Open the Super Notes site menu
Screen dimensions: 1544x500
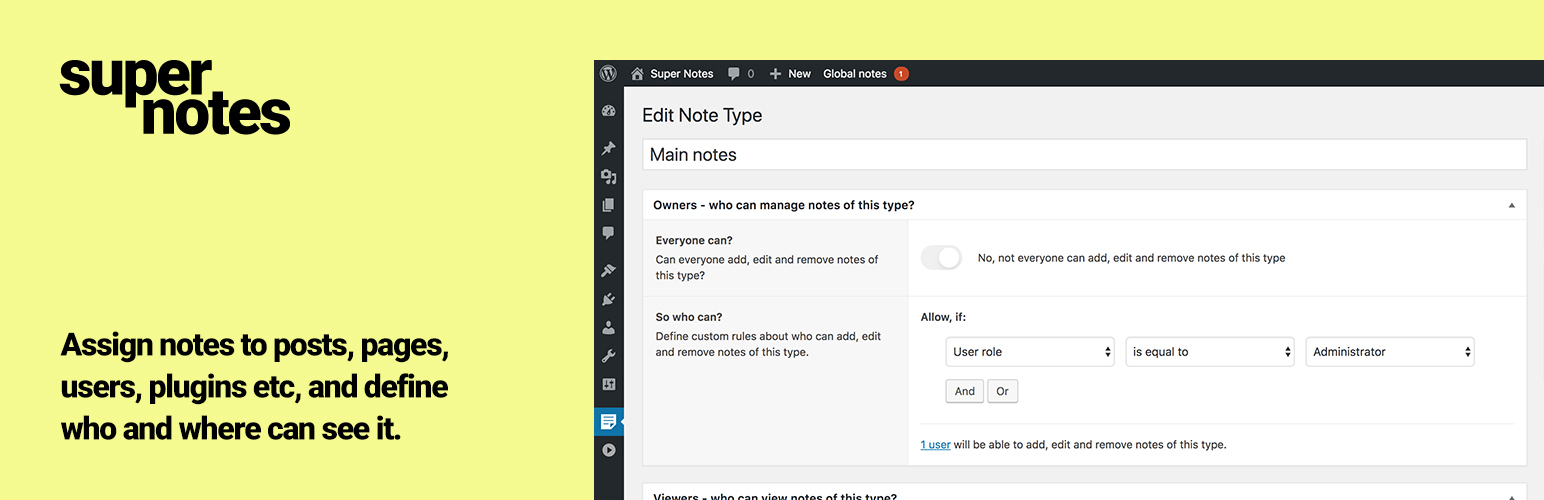pyautogui.click(x=682, y=74)
